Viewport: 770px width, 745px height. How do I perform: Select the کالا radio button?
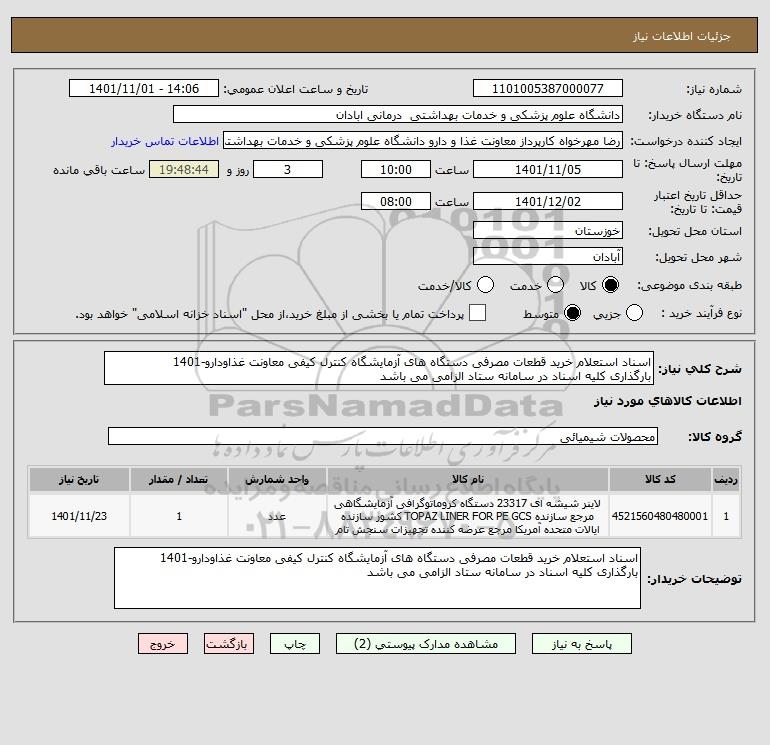pos(610,285)
